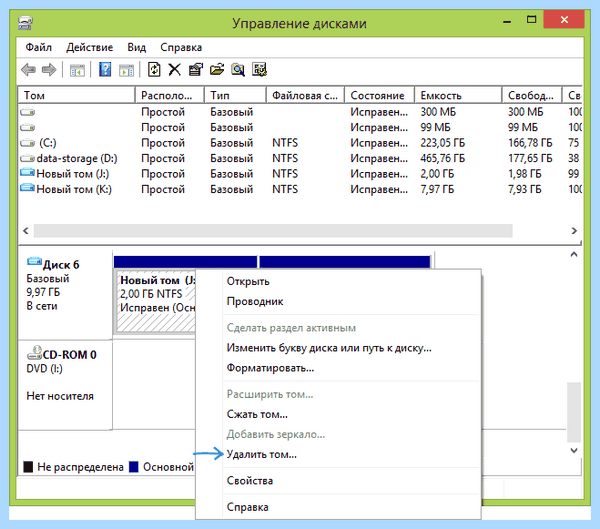This screenshot has height=529, width=600.
Task: Click the horizontal scrollbar right arrow
Action: (x=574, y=231)
